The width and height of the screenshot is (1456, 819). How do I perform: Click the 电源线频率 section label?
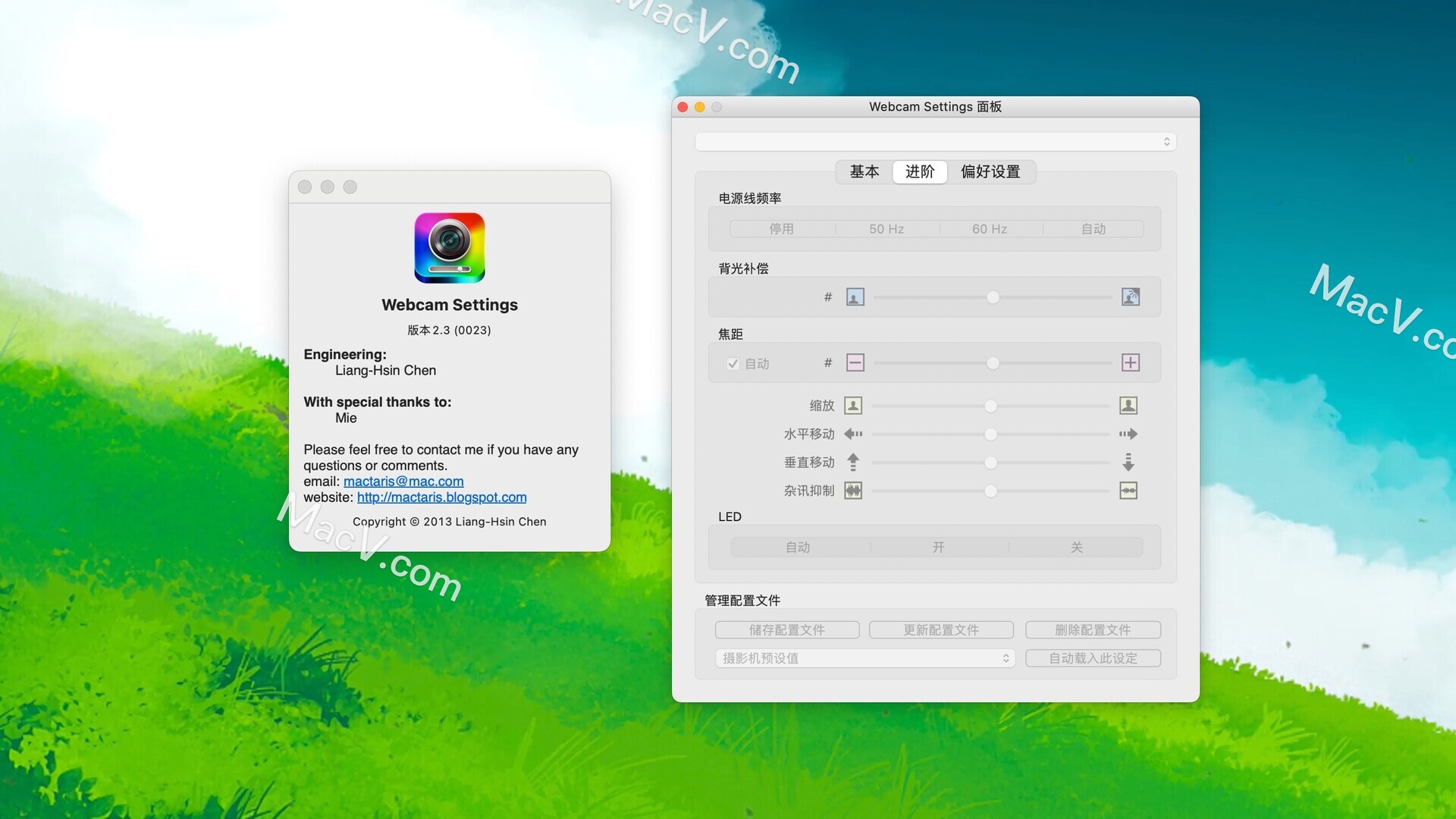point(750,199)
